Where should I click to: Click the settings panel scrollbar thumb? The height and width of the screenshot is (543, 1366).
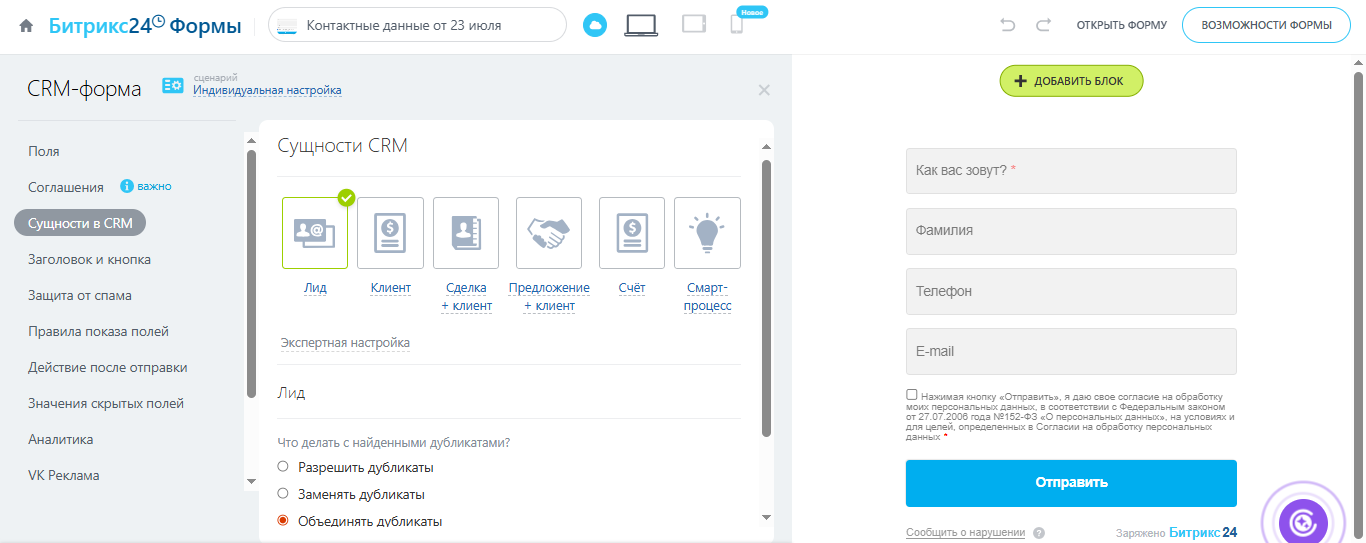pyautogui.click(x=767, y=298)
